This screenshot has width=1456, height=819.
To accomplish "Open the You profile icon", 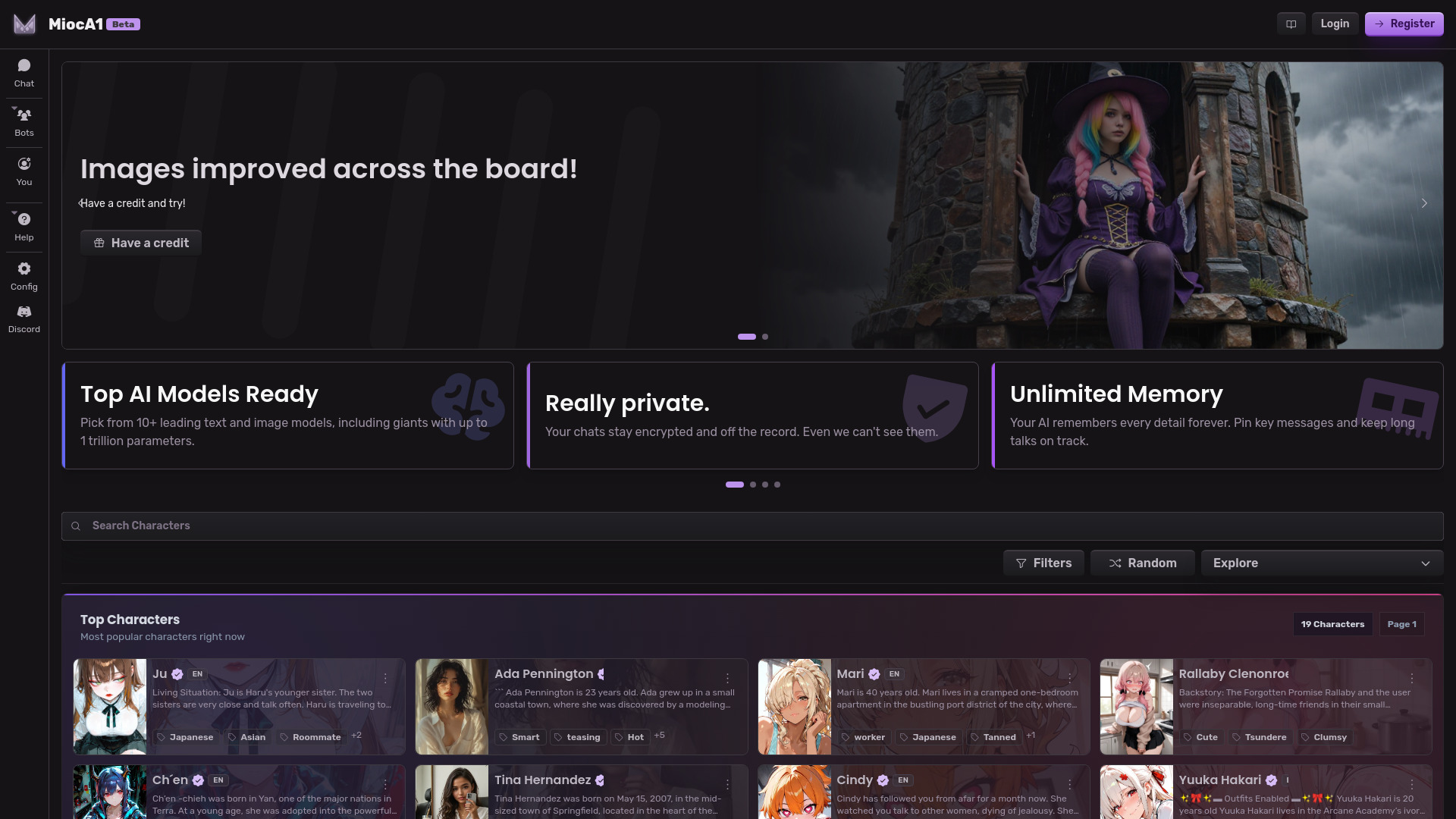I will (x=24, y=171).
